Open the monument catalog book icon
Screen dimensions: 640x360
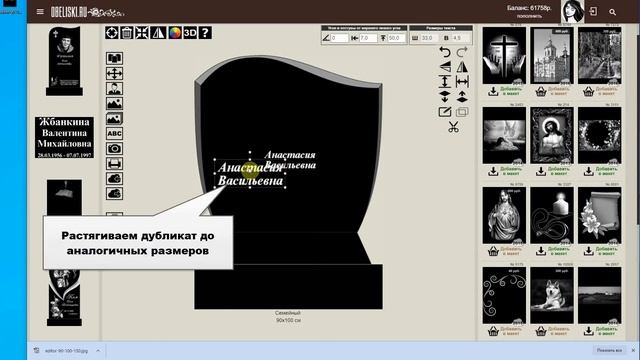pyautogui.click(x=114, y=58)
